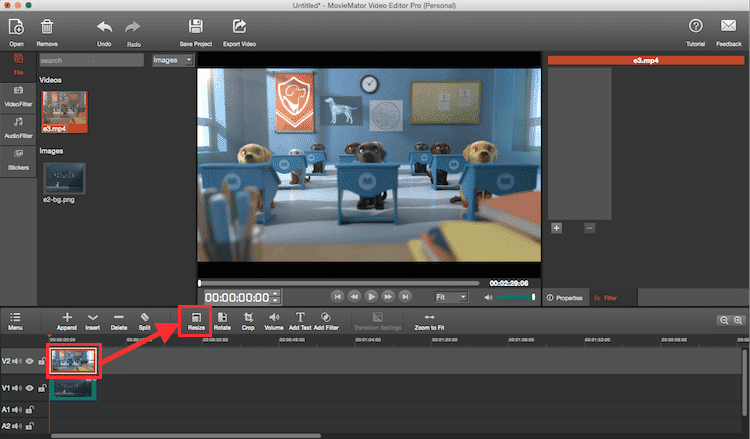Open the Fit preview zoom dropdown
Screen dimensions: 750x439
[451, 297]
